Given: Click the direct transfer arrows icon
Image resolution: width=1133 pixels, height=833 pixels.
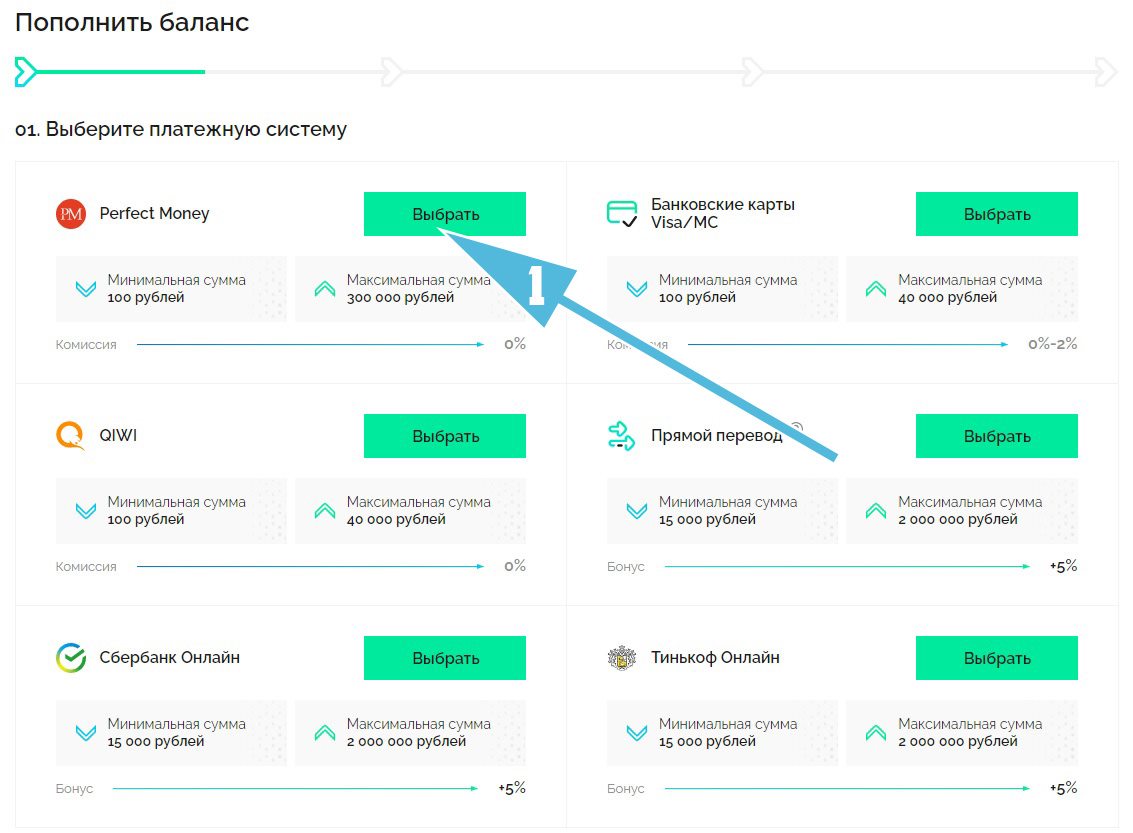Looking at the screenshot, I should coord(621,436).
